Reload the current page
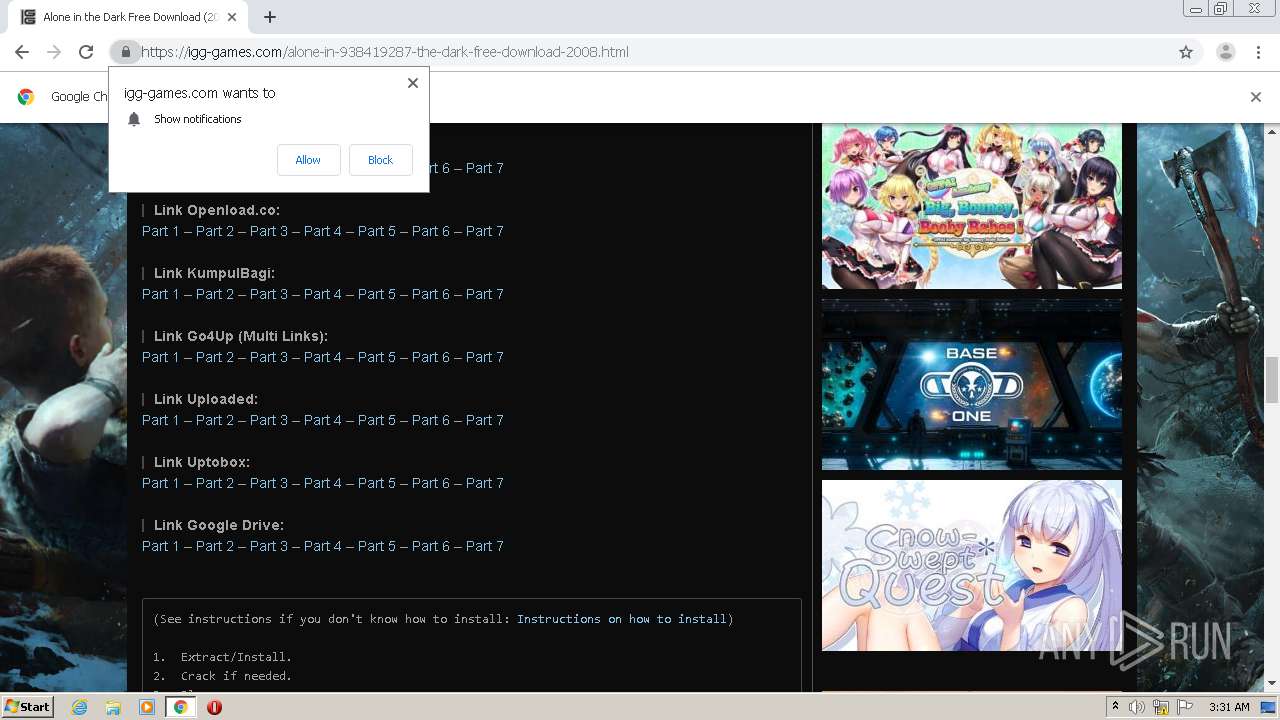 86,52
